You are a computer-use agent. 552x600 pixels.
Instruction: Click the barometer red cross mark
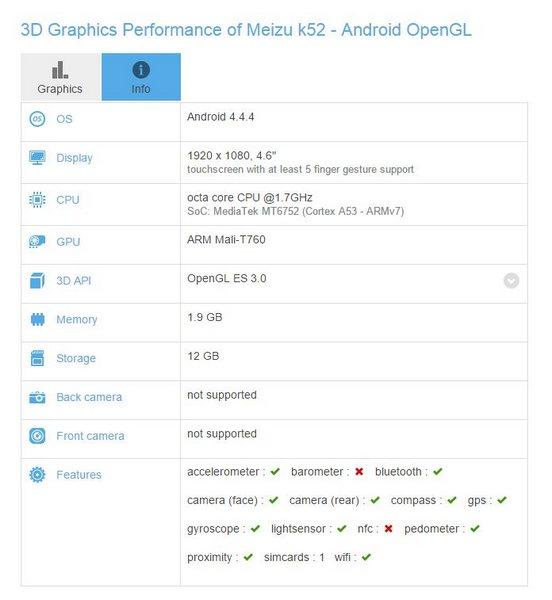pos(359,471)
